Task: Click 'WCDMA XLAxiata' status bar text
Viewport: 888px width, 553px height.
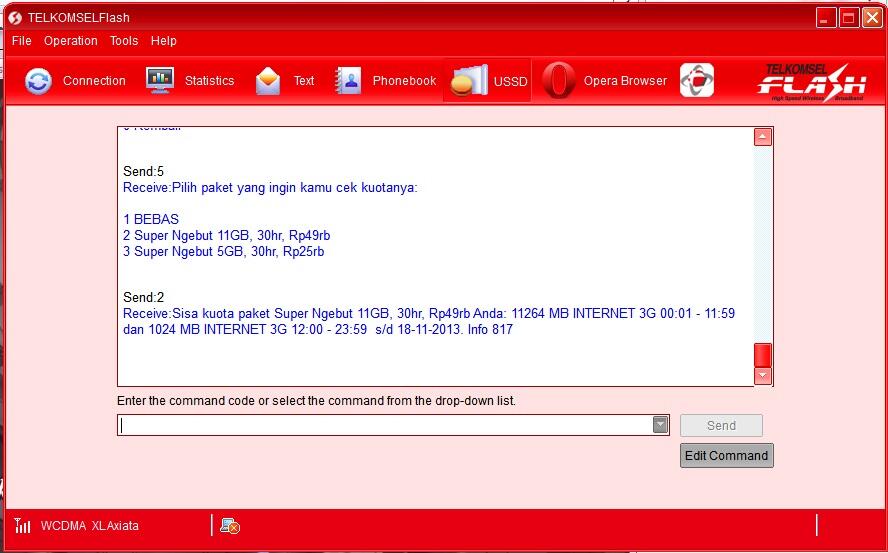Action: tap(89, 526)
